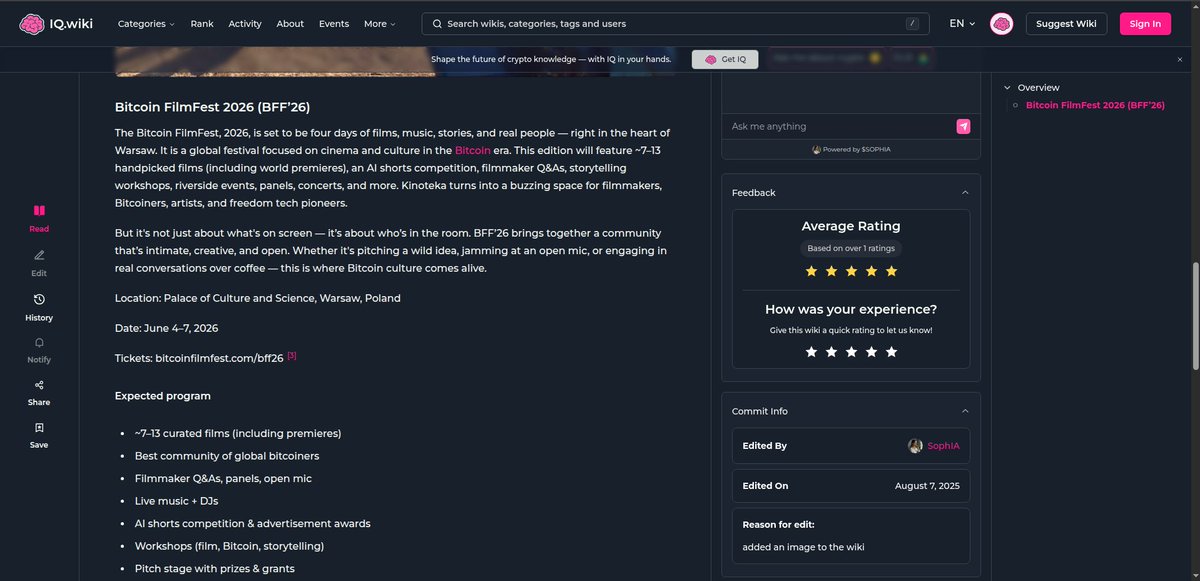Click 'Live music + DJs' list item

[176, 501]
